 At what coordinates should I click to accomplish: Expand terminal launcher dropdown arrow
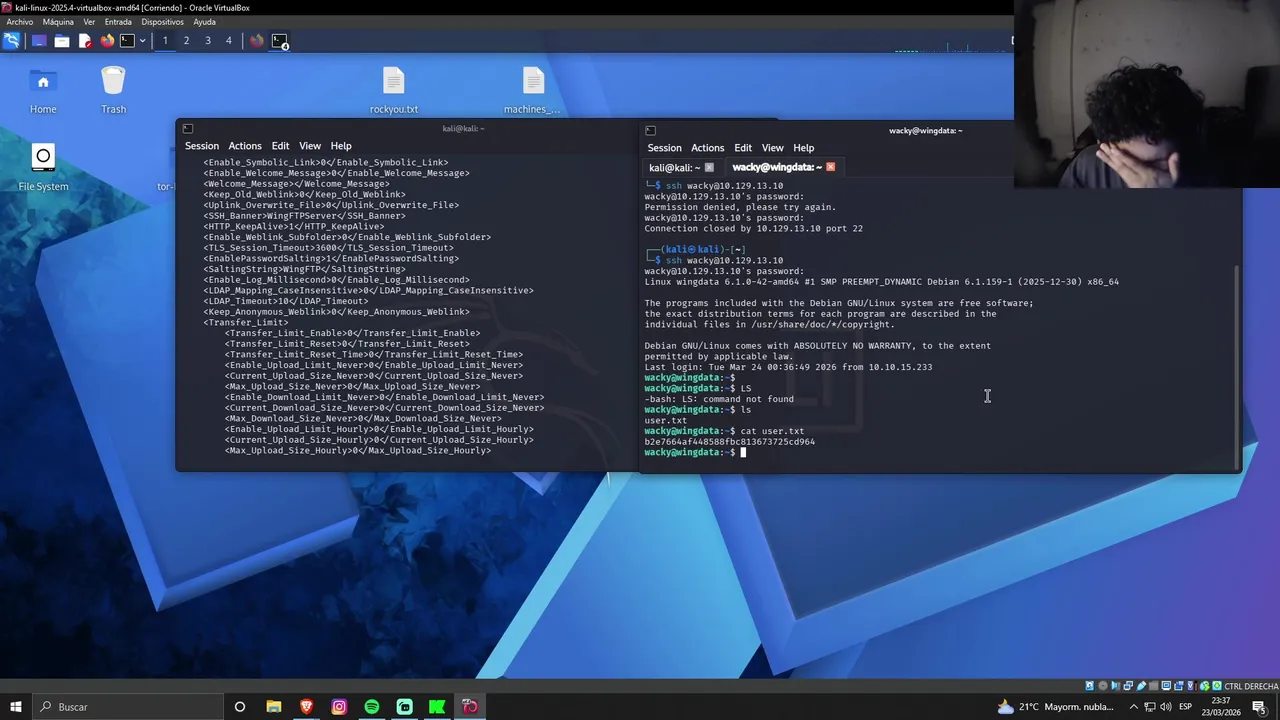(142, 41)
